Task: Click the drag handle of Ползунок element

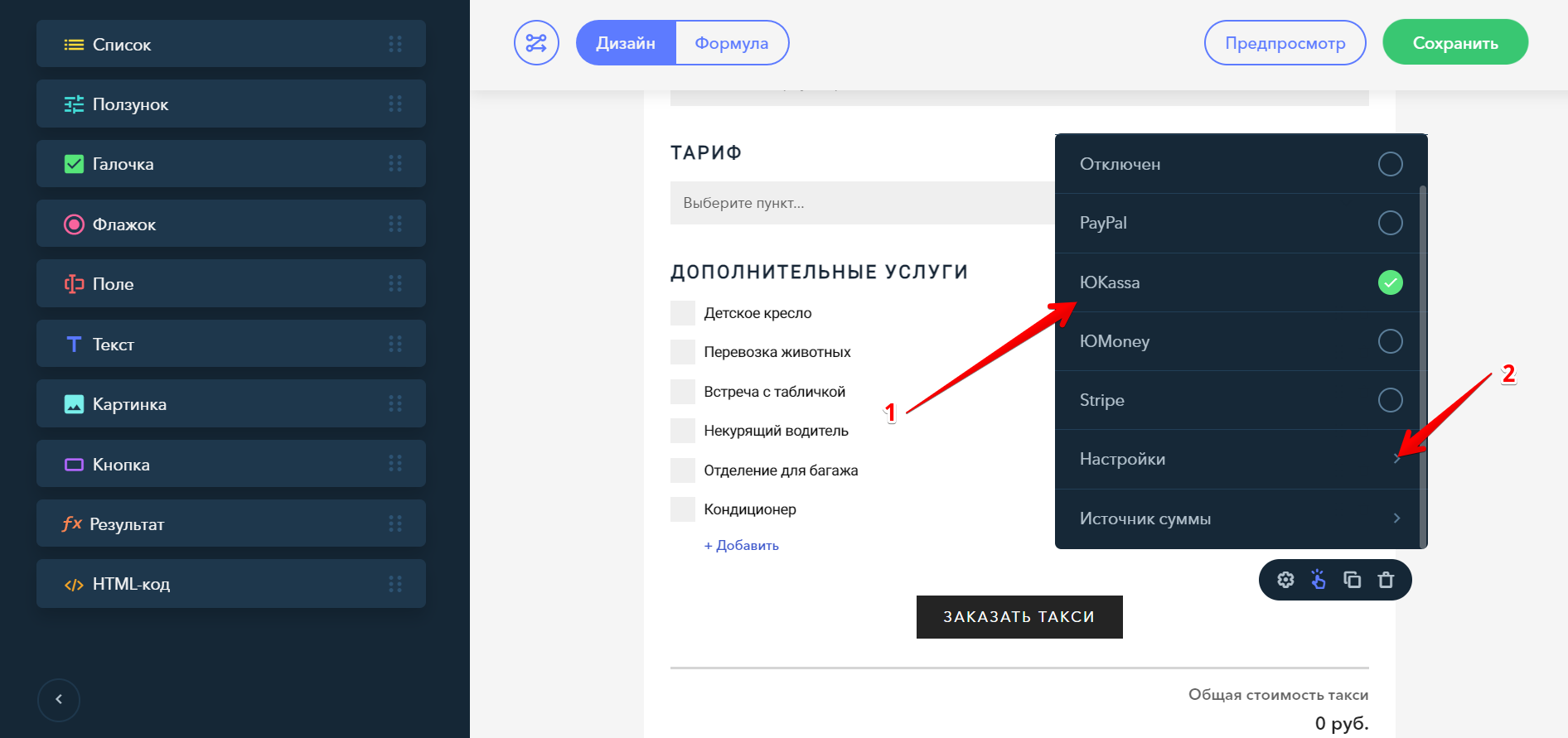Action: 395,104
